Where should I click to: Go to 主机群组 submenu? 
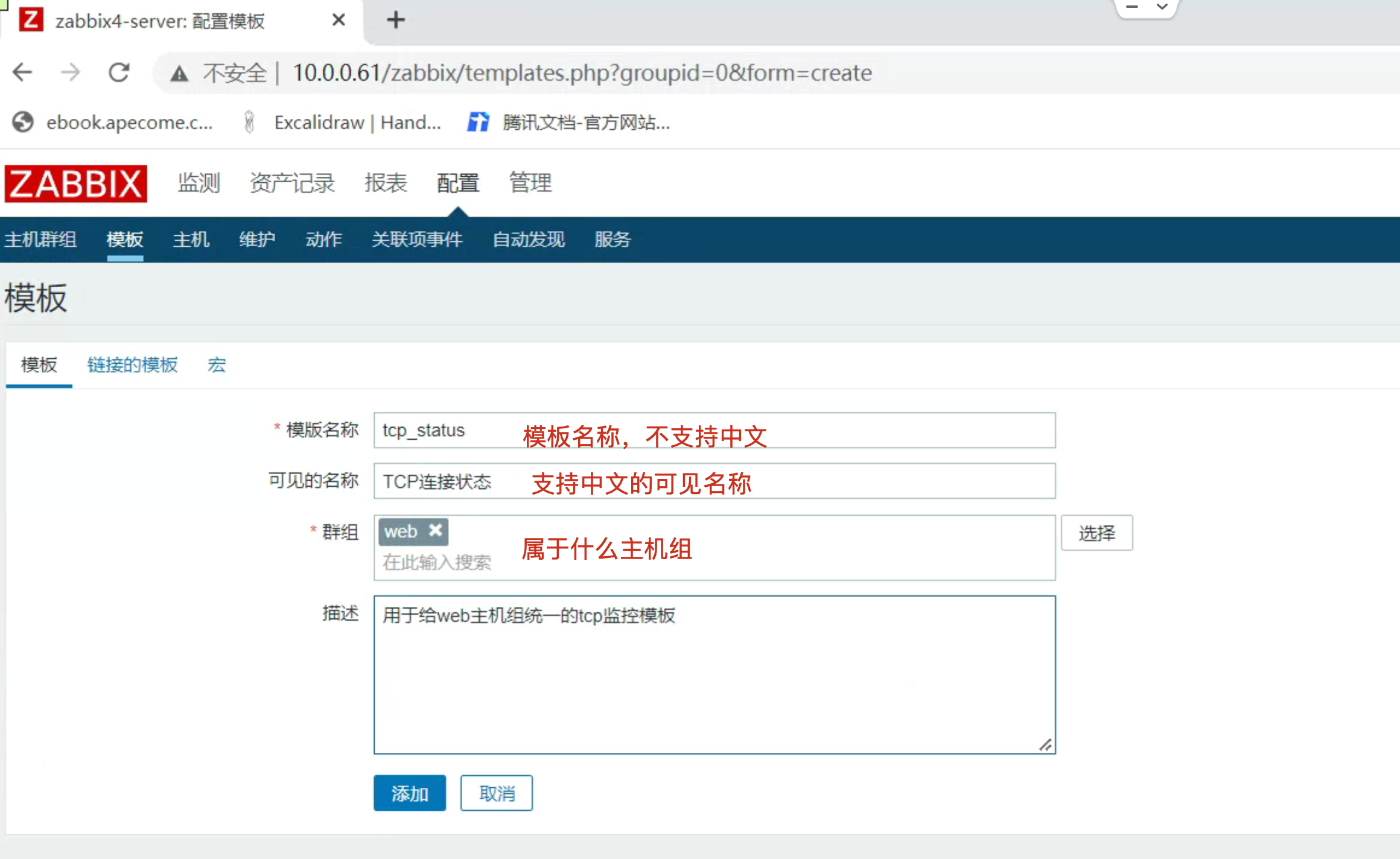pos(40,239)
